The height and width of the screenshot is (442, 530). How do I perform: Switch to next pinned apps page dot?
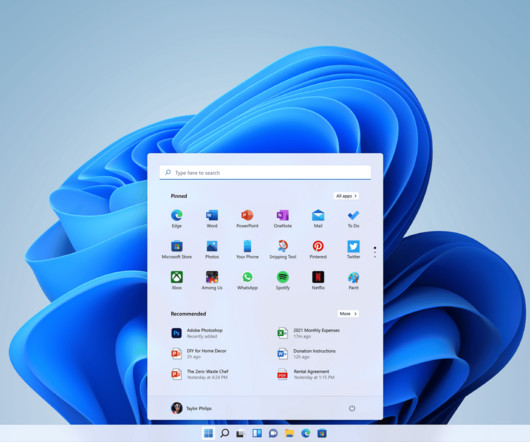pos(375,253)
